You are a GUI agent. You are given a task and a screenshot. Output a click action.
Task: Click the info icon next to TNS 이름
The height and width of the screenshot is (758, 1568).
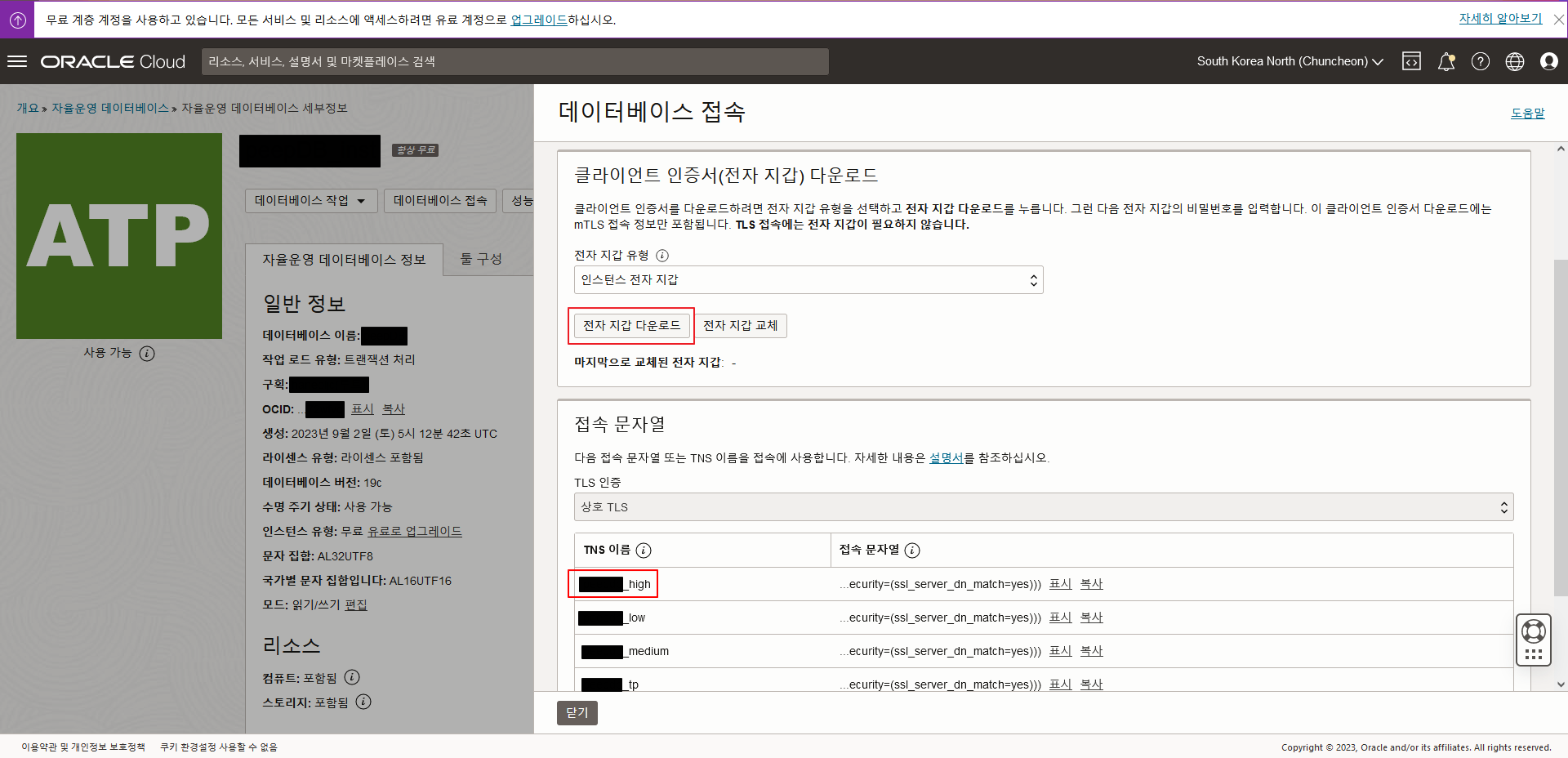pos(644,551)
